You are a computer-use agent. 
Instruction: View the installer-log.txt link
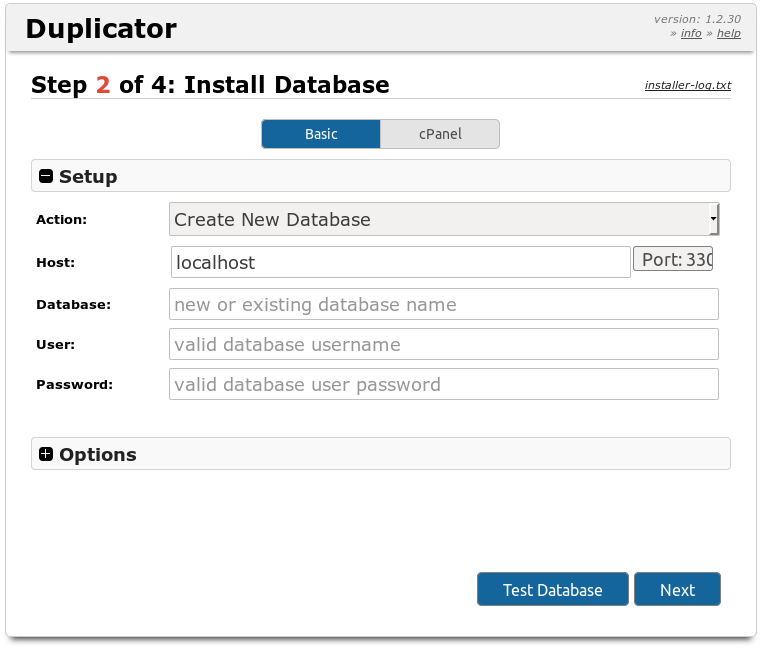click(x=688, y=85)
